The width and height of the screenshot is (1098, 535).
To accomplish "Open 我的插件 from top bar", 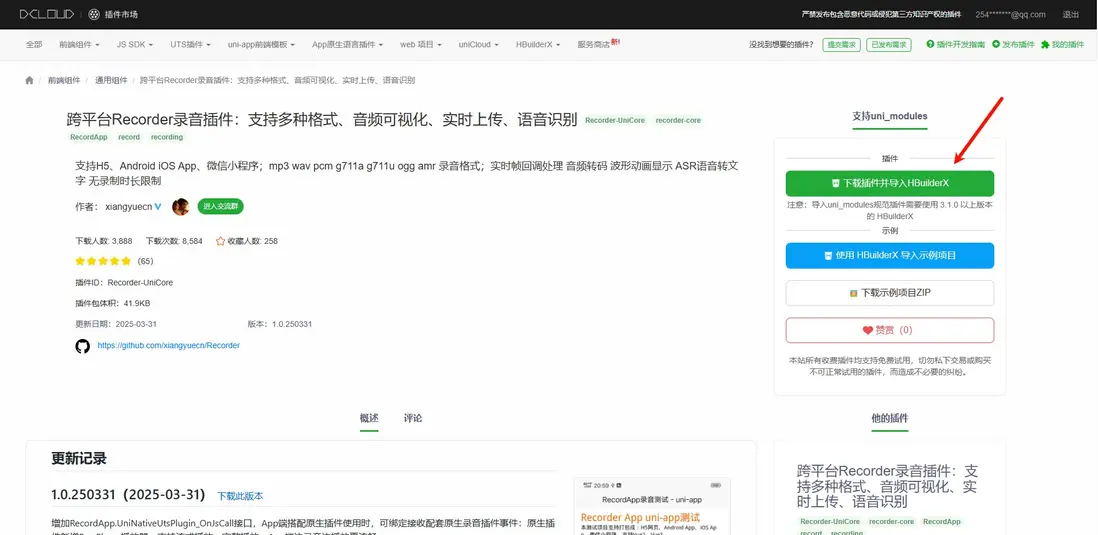I will tap(1062, 44).
